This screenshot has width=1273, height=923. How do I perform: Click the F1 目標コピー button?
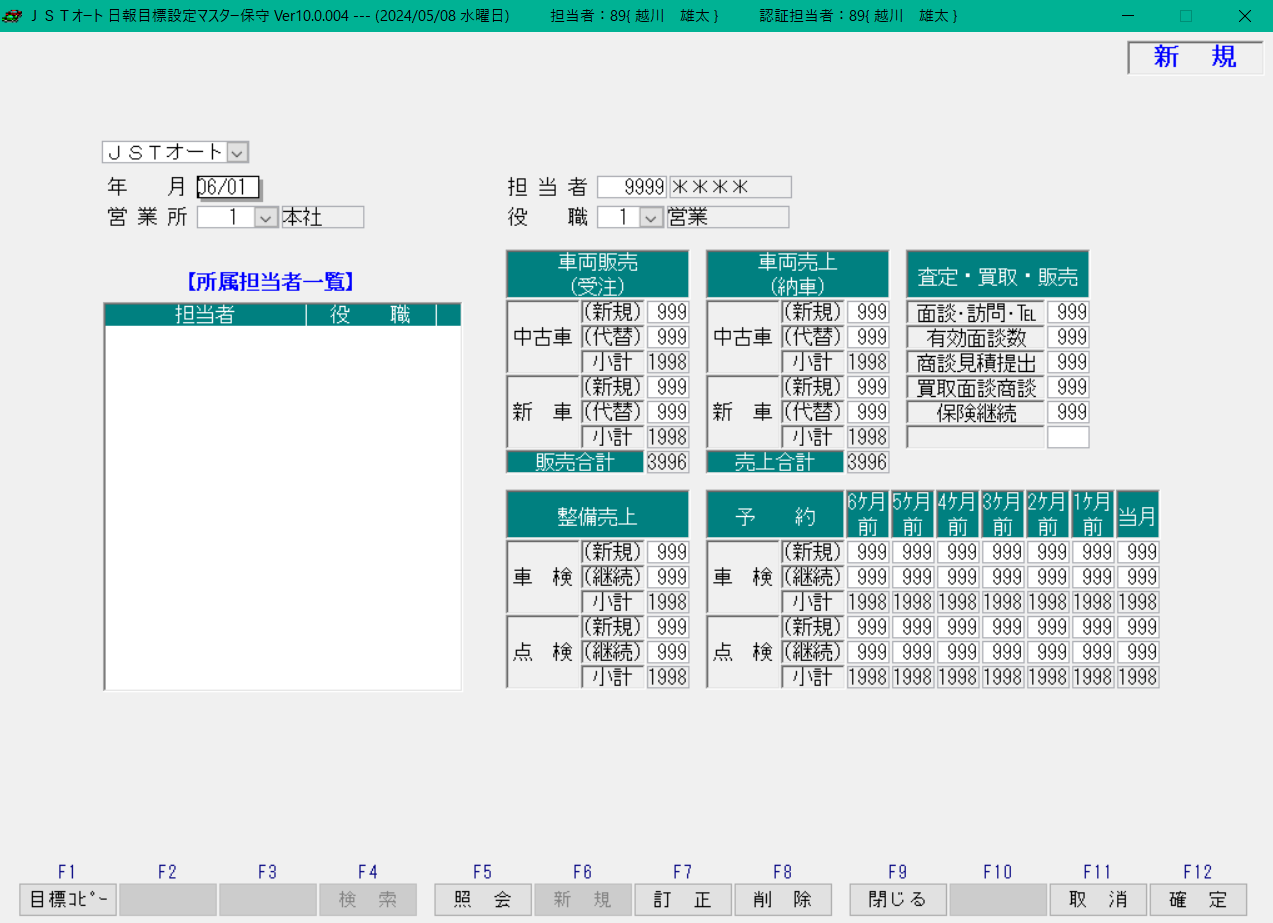68,899
